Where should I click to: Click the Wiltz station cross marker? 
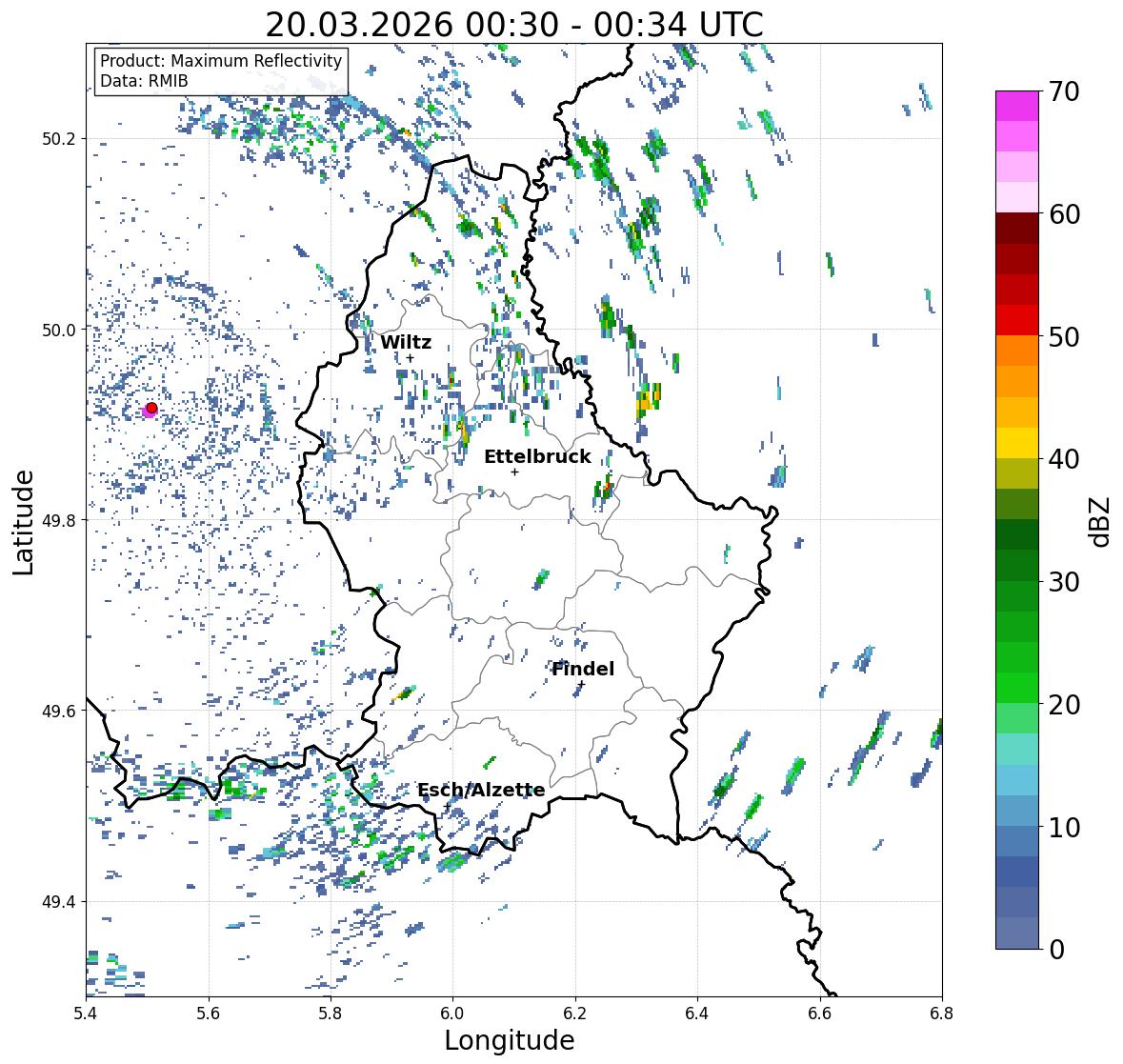411,358
